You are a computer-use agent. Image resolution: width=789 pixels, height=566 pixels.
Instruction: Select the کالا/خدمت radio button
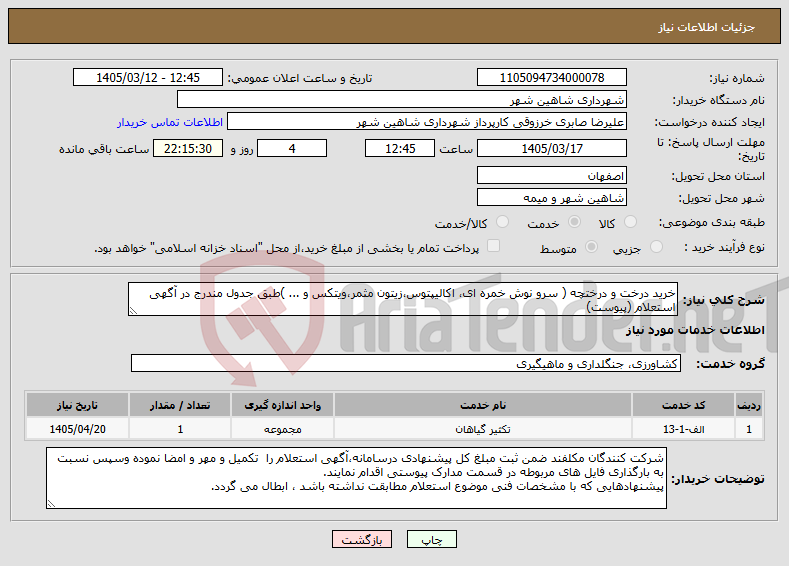click(x=502, y=222)
